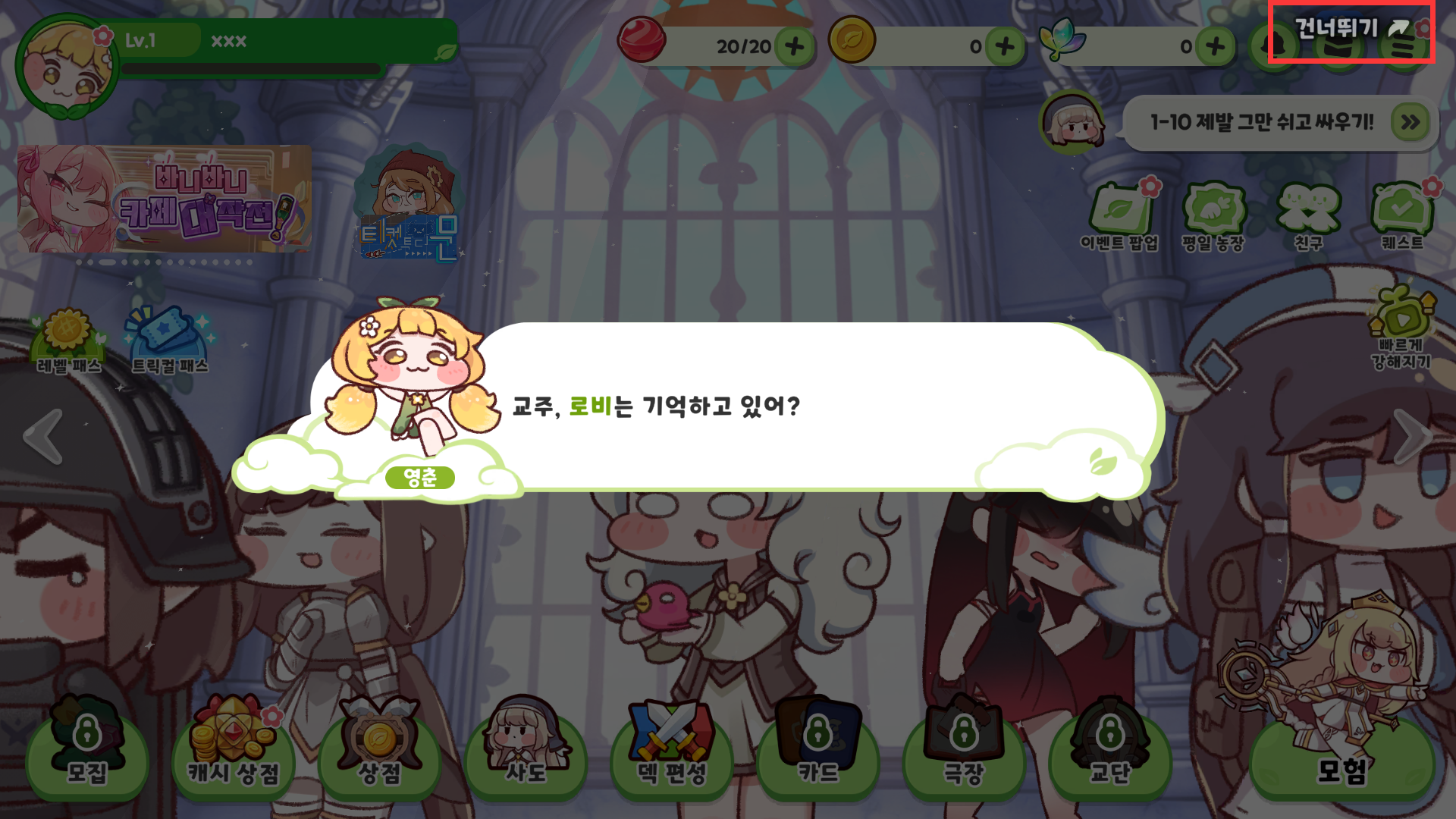Open the 덱 편성 crossed swords menu
Viewport: 1456px width, 819px height.
pyautogui.click(x=672, y=746)
